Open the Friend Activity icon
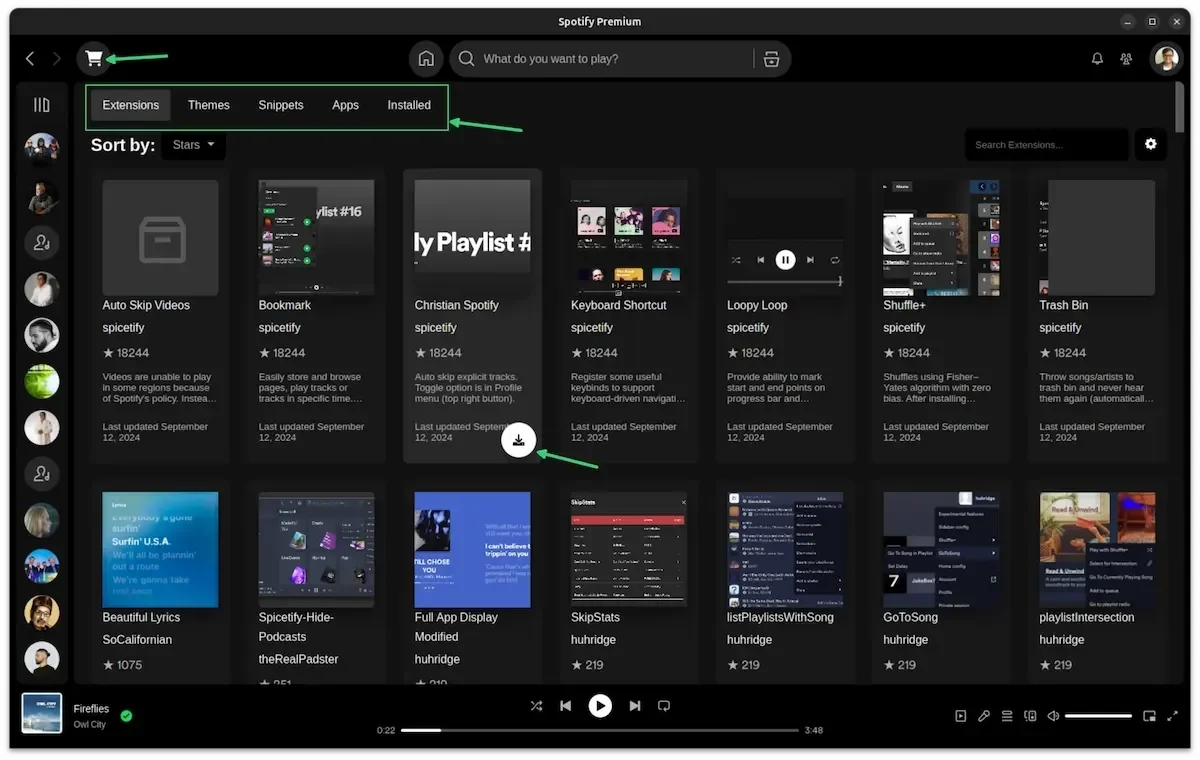Image resolution: width=1200 pixels, height=760 pixels. [1126, 59]
